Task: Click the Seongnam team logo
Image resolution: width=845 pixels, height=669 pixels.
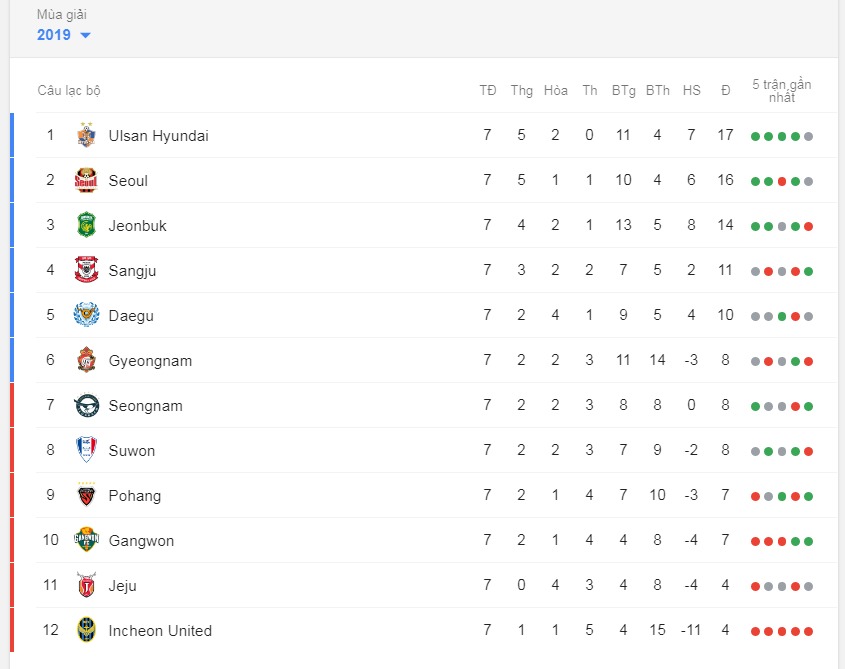Action: pos(86,405)
